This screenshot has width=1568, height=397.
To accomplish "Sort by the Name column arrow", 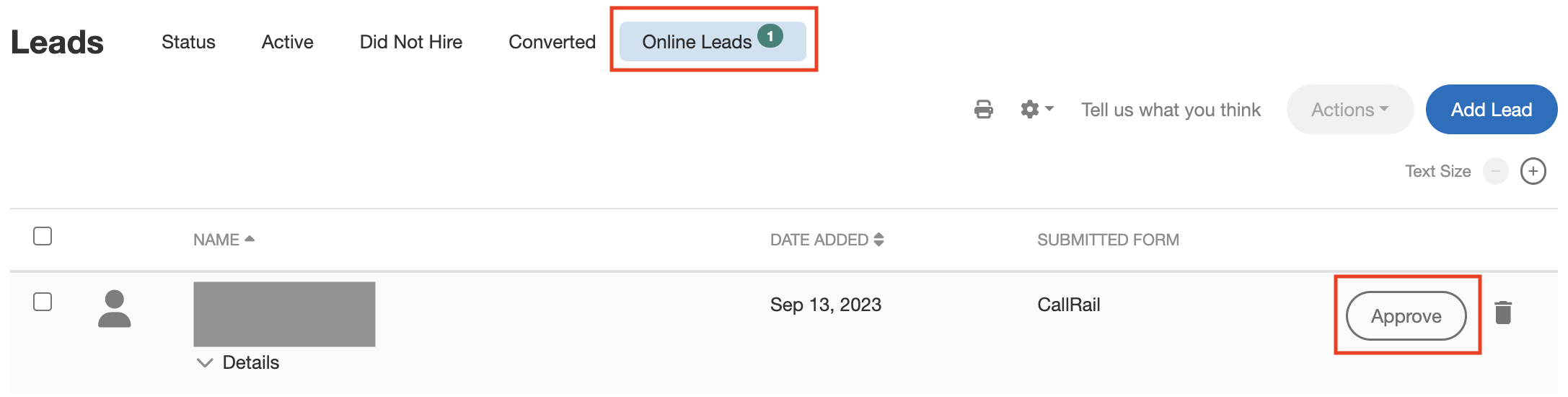I will pos(250,239).
